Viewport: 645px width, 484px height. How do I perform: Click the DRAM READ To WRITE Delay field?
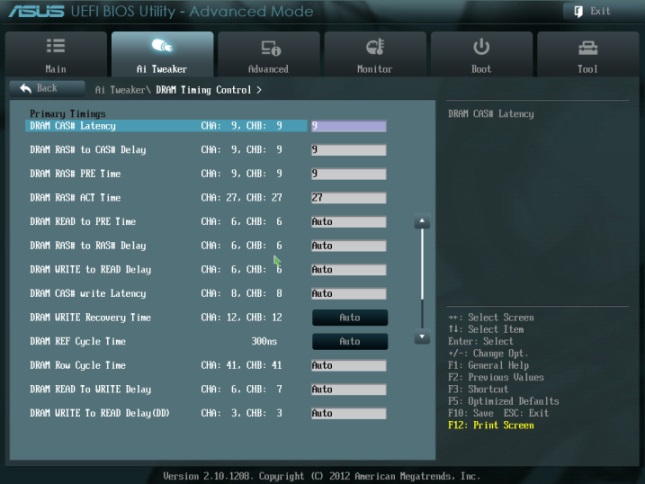[x=348, y=389]
